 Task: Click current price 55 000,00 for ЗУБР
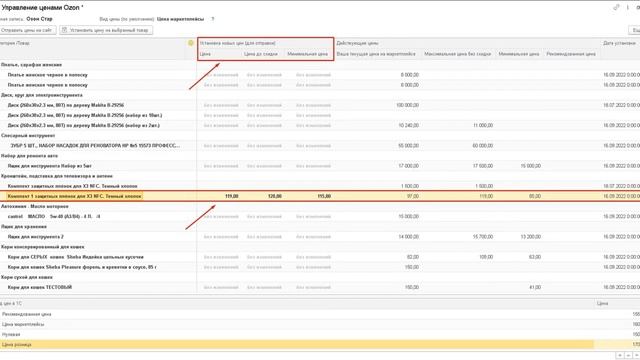click(409, 146)
